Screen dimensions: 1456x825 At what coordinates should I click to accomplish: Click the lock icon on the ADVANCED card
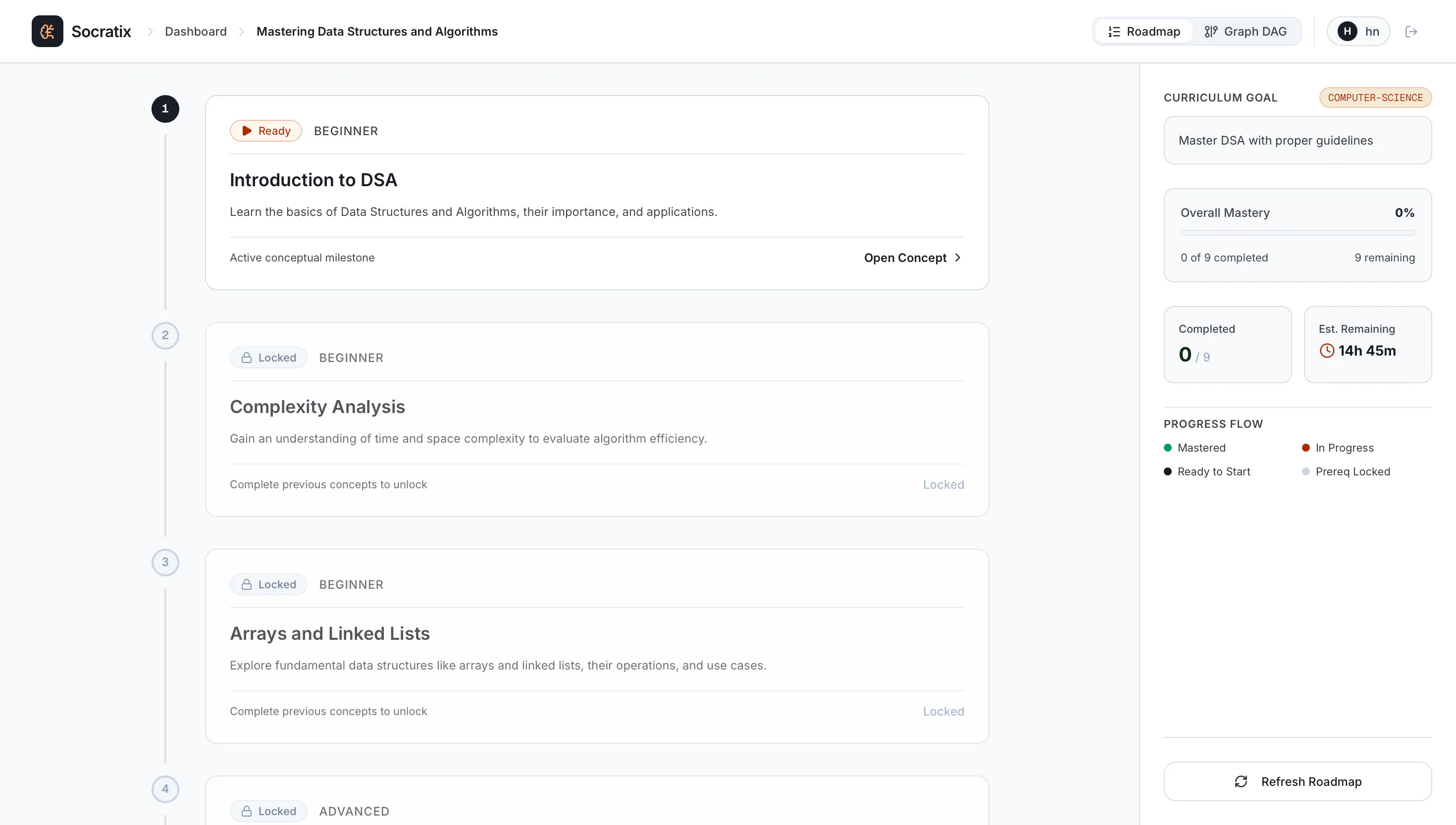point(247,811)
